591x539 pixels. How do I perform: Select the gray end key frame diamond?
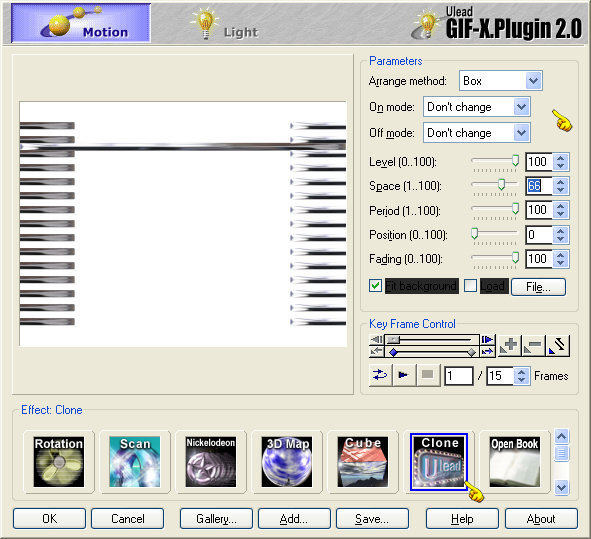472,352
